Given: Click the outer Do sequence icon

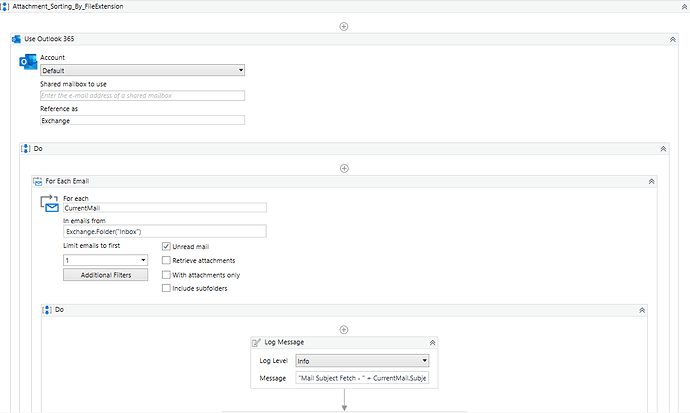Looking at the screenshot, I should coord(26,149).
